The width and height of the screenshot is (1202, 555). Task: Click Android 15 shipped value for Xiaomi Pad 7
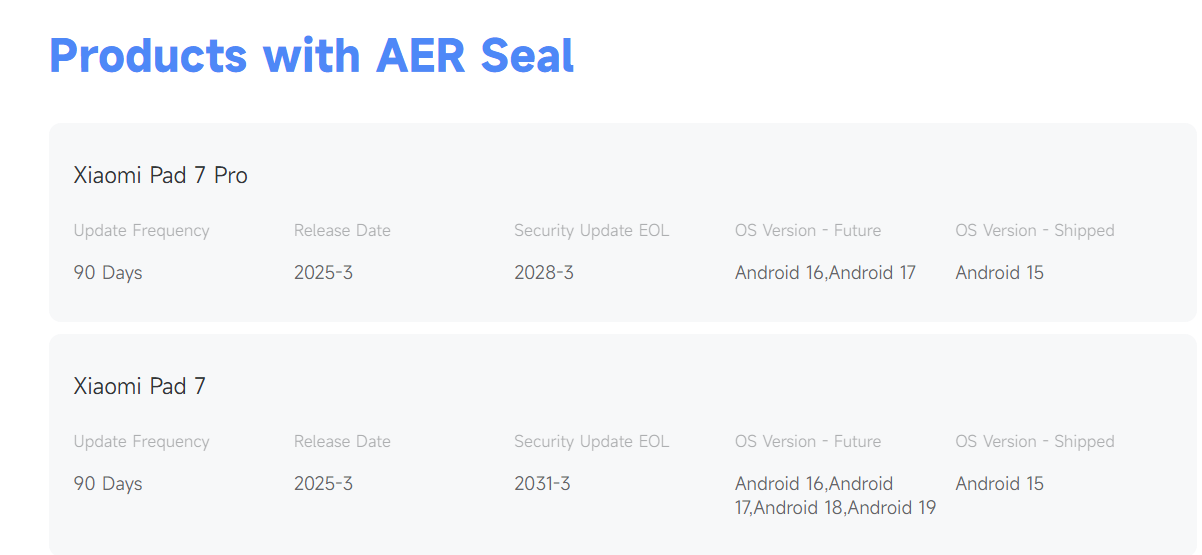pyautogui.click(x=999, y=483)
